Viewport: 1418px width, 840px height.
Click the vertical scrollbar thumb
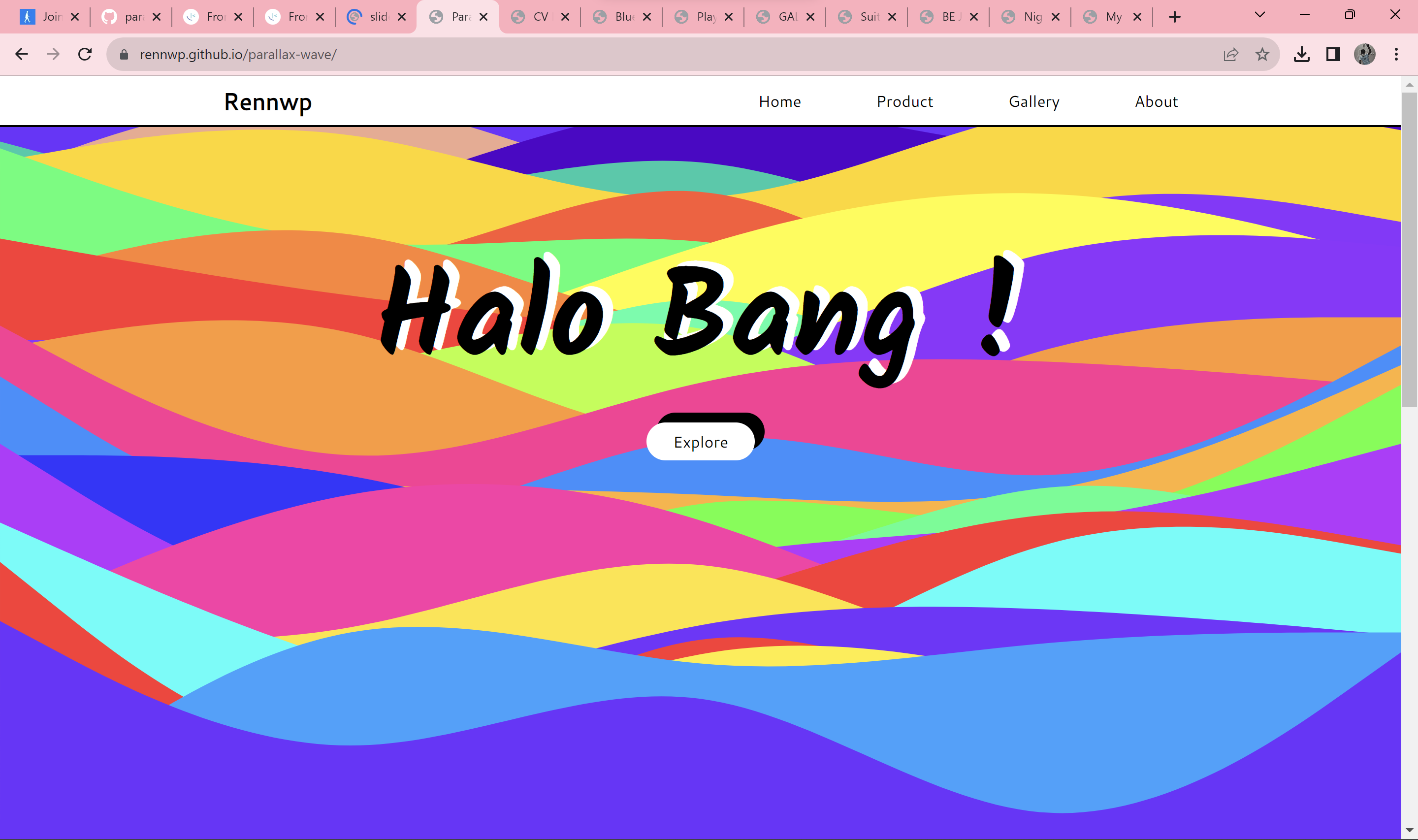pos(1409,249)
